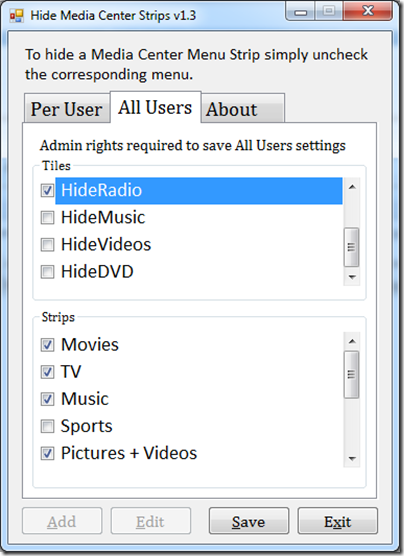Switch to the Per User tab
This screenshot has height=556, width=404.
(x=67, y=109)
